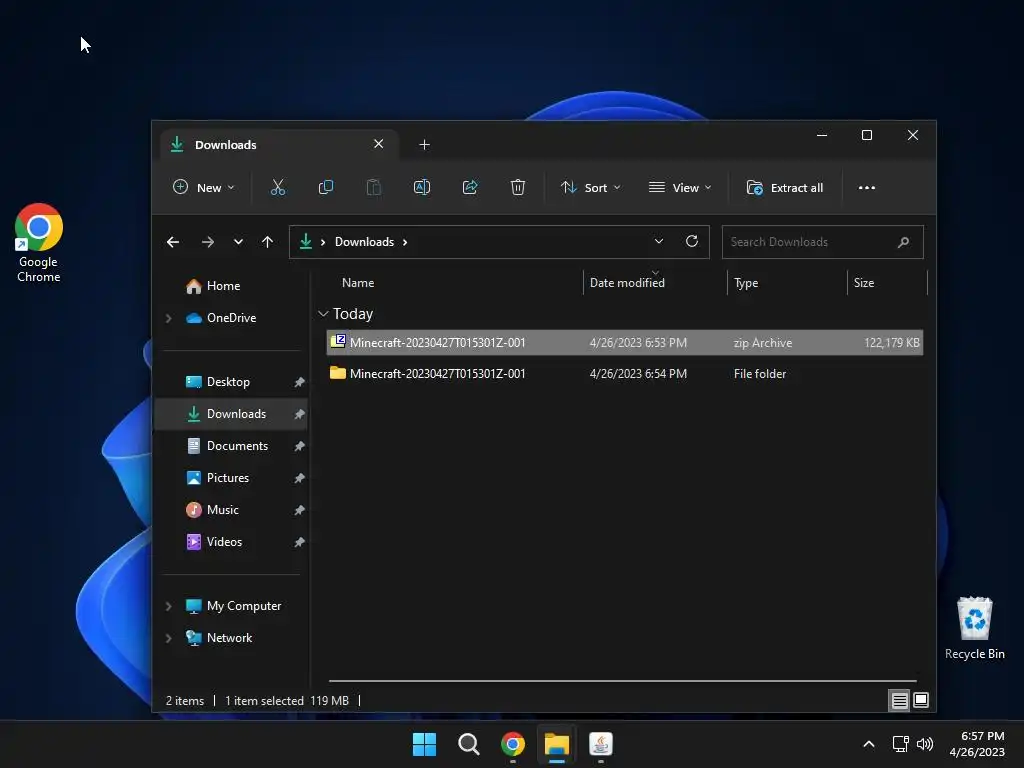Screen dimensions: 1024x768
Task: Open Documents in navigation pane
Action: point(232,446)
